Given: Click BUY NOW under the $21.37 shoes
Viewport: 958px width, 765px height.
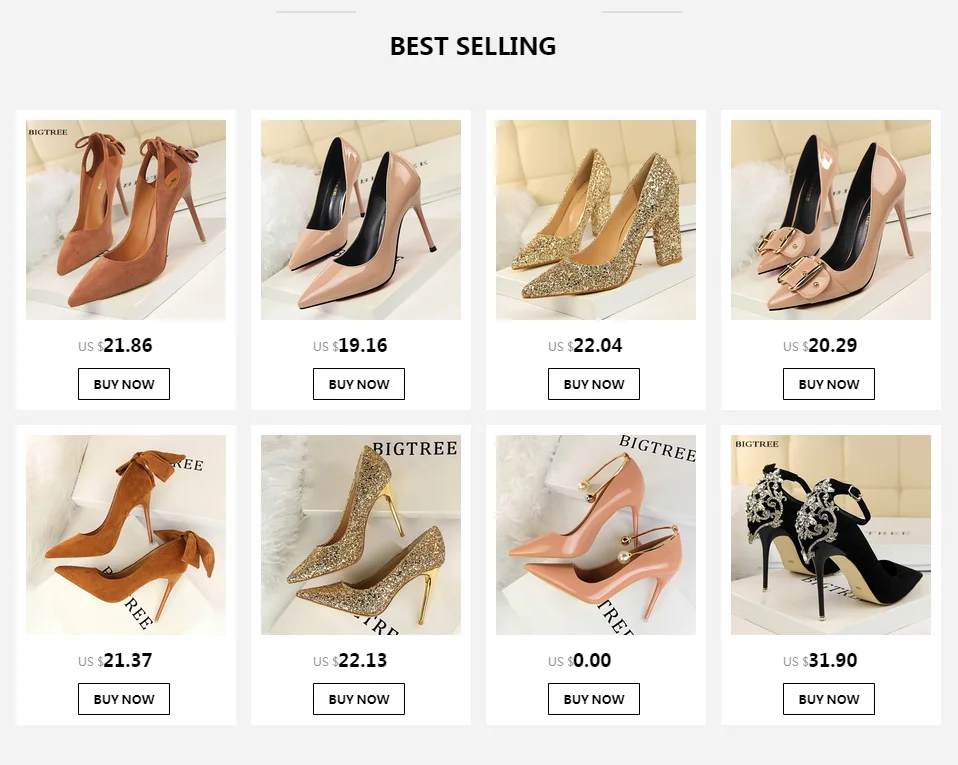Looking at the screenshot, I should pos(124,699).
